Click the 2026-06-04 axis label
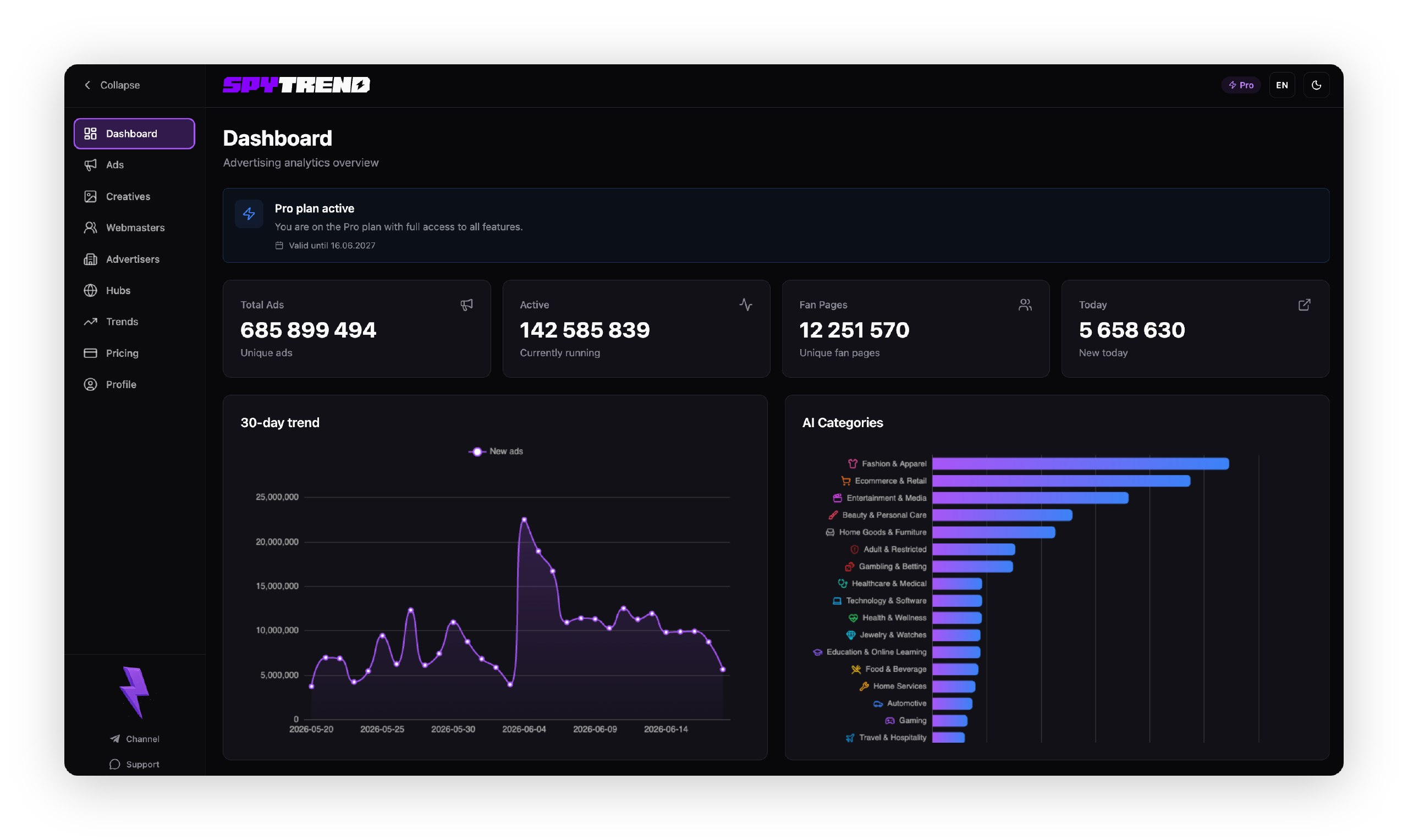The width and height of the screenshot is (1408, 840). tap(524, 730)
